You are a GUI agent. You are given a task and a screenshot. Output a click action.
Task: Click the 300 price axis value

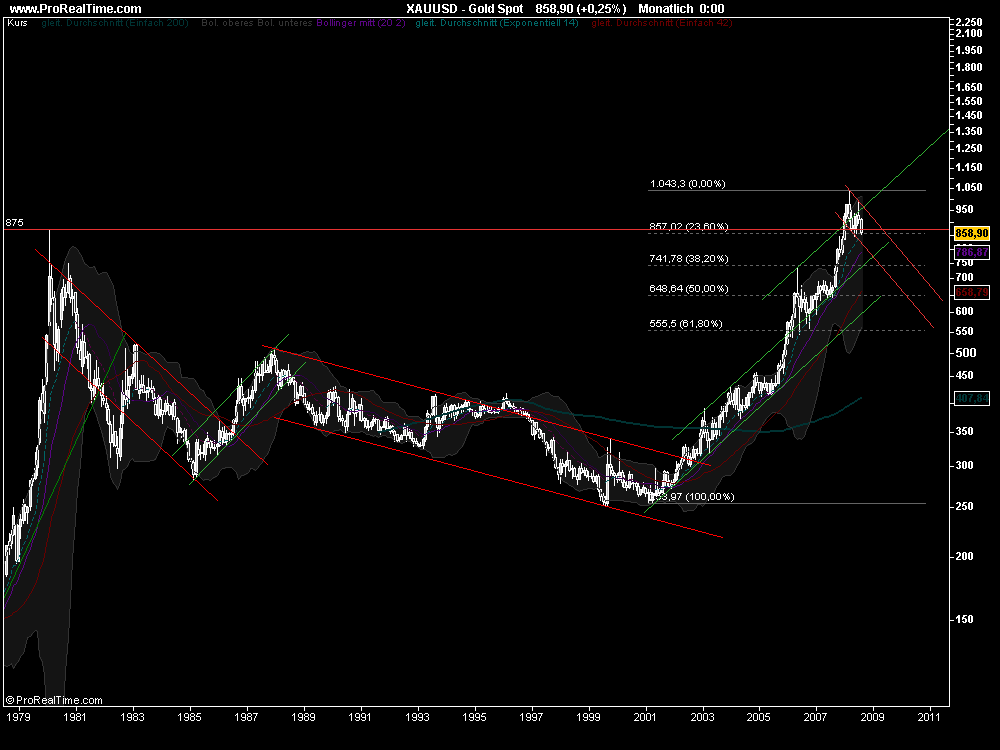coord(964,466)
